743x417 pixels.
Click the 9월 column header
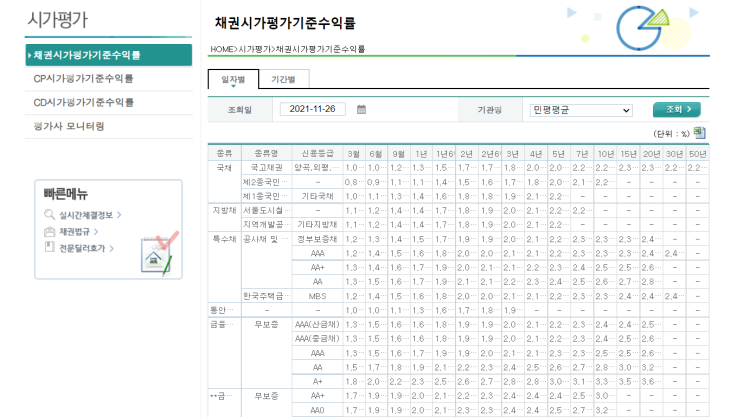tap(399, 154)
